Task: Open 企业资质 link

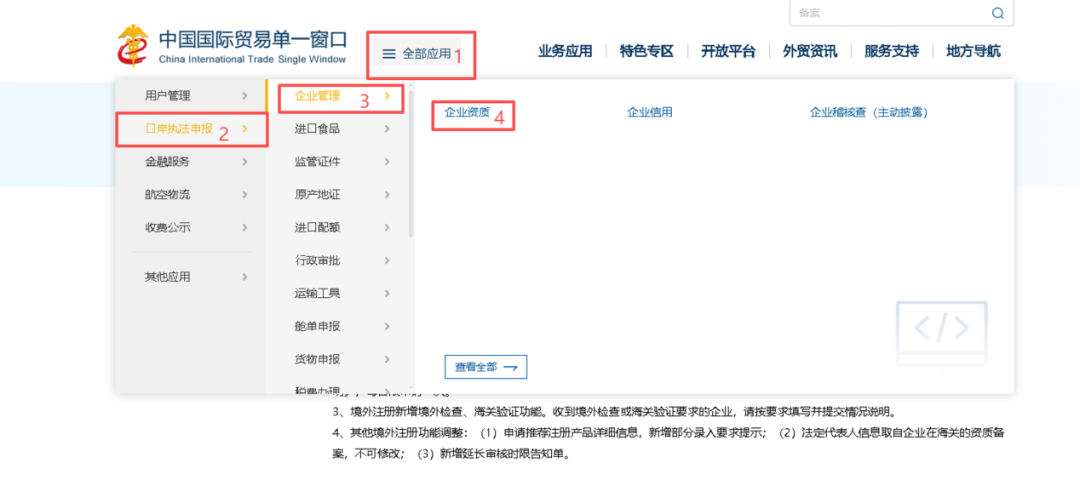Action: point(467,113)
